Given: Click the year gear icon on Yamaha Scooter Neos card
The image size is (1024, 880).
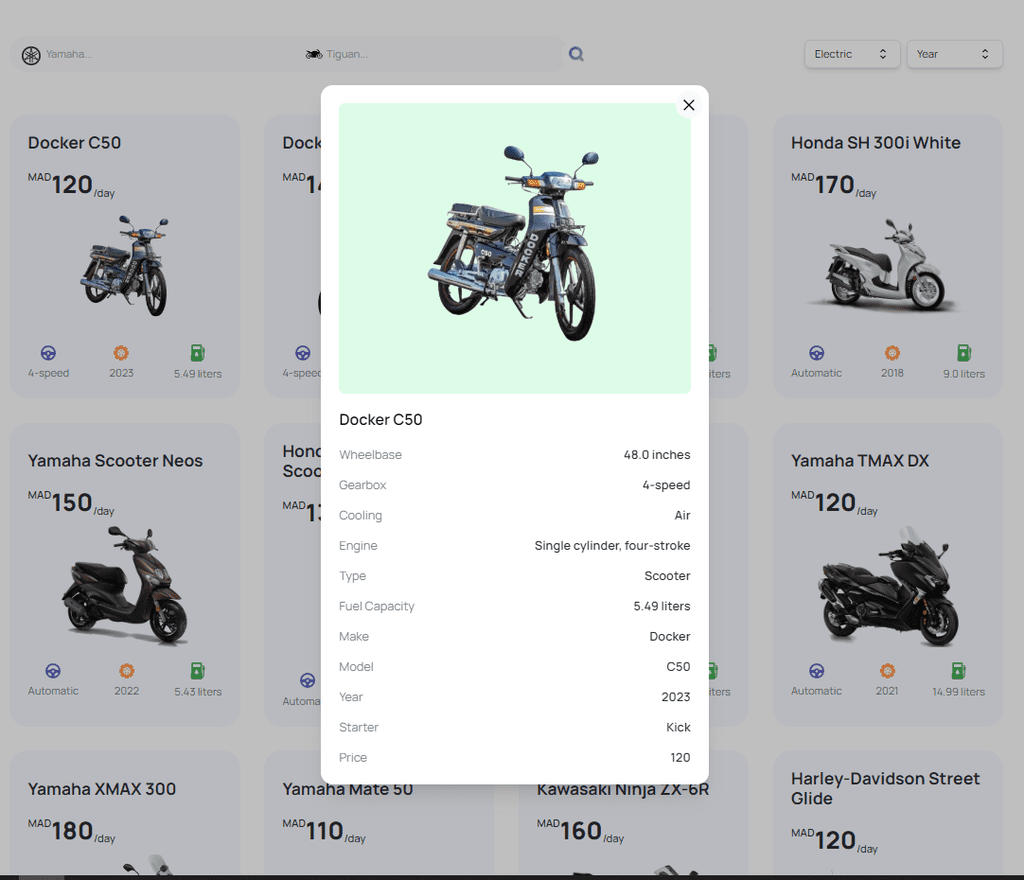Looking at the screenshot, I should point(127,671).
